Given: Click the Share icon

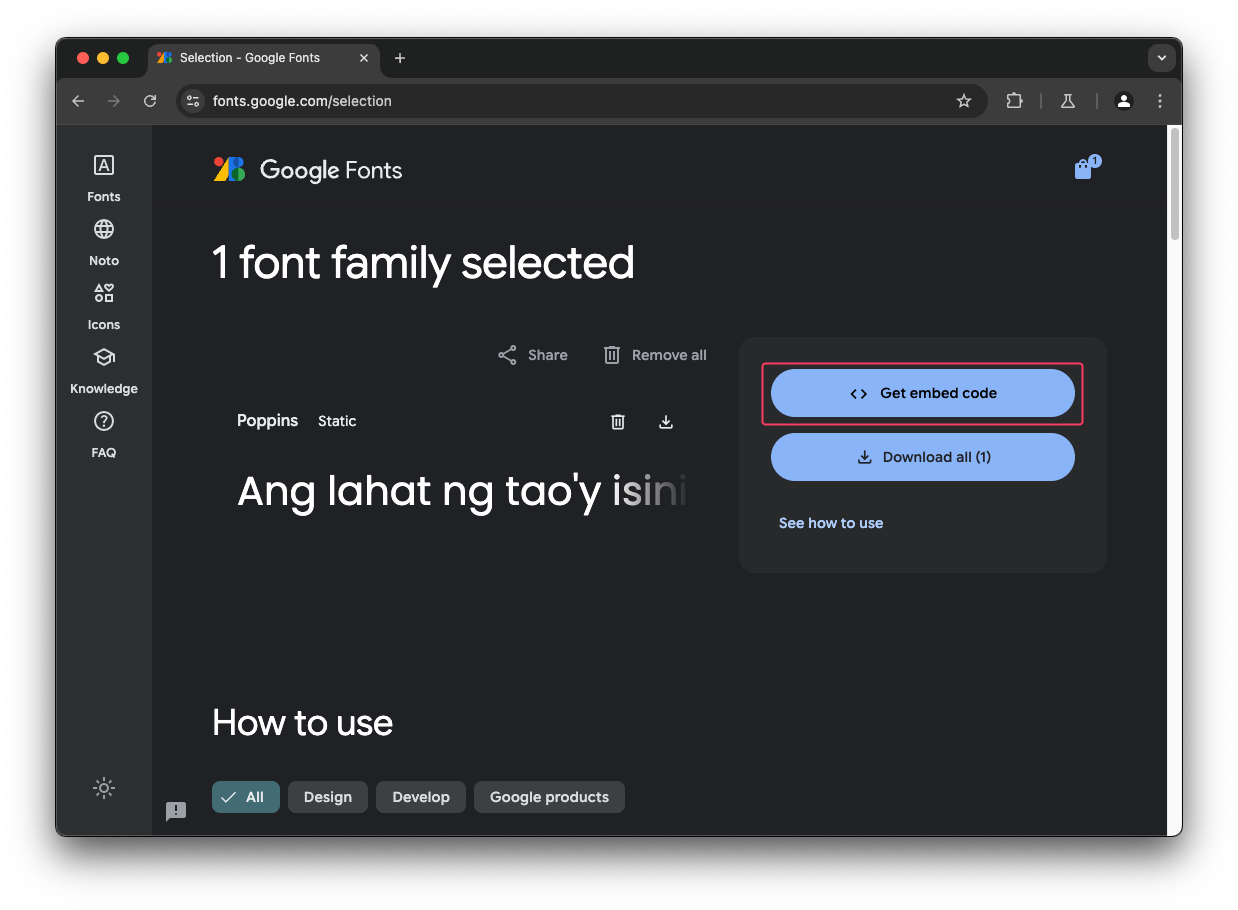Looking at the screenshot, I should pos(508,355).
